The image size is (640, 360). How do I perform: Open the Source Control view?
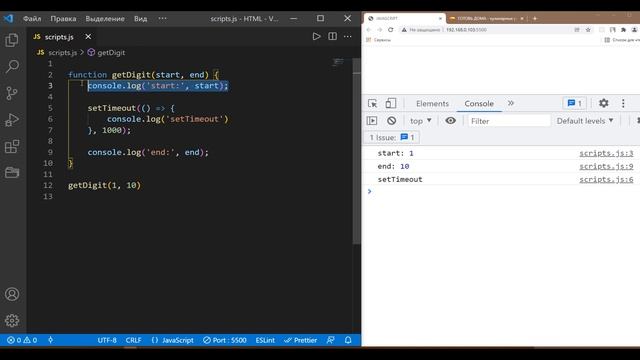(x=12, y=93)
